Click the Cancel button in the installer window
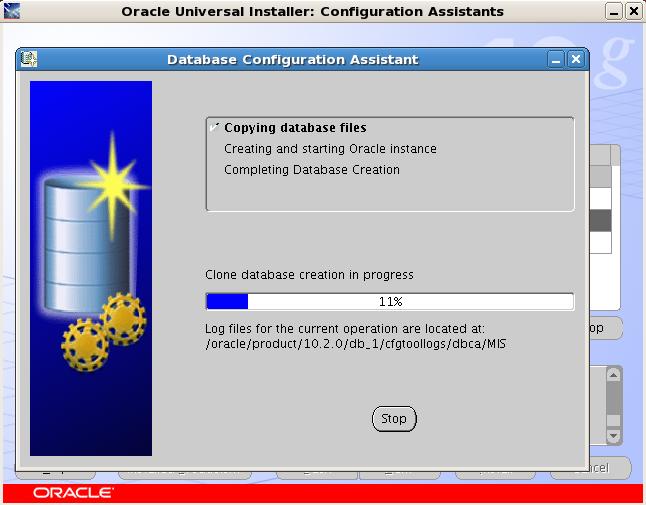 coord(610,468)
